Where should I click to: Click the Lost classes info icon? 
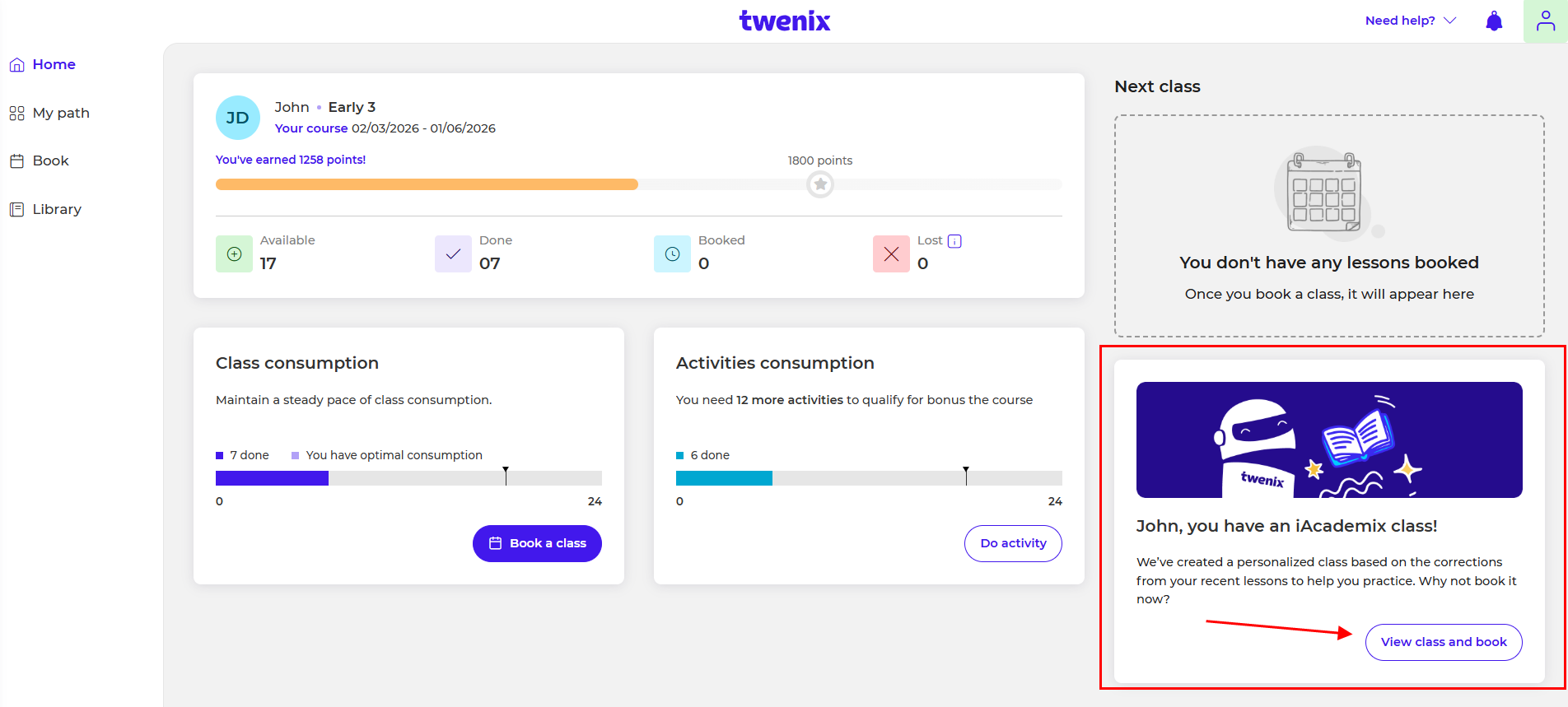(955, 241)
